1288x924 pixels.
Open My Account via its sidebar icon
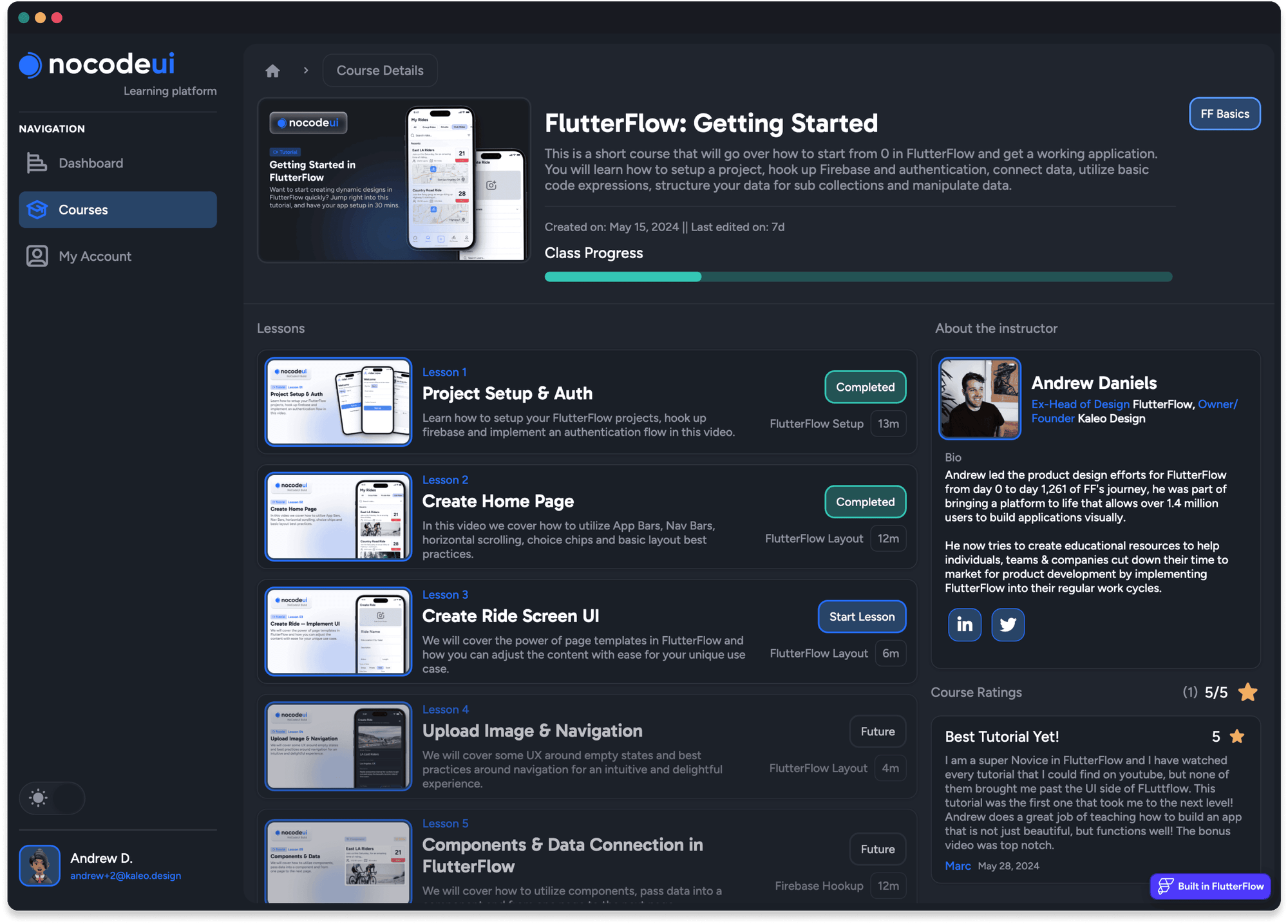tap(37, 256)
